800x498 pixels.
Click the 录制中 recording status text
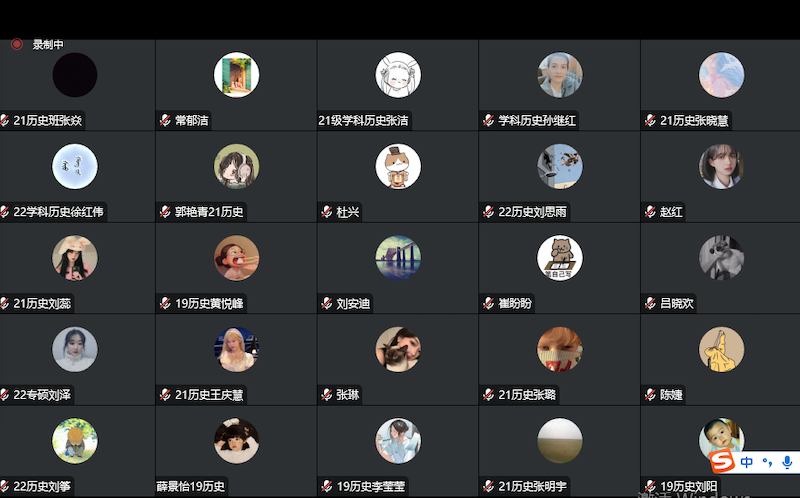point(48,45)
